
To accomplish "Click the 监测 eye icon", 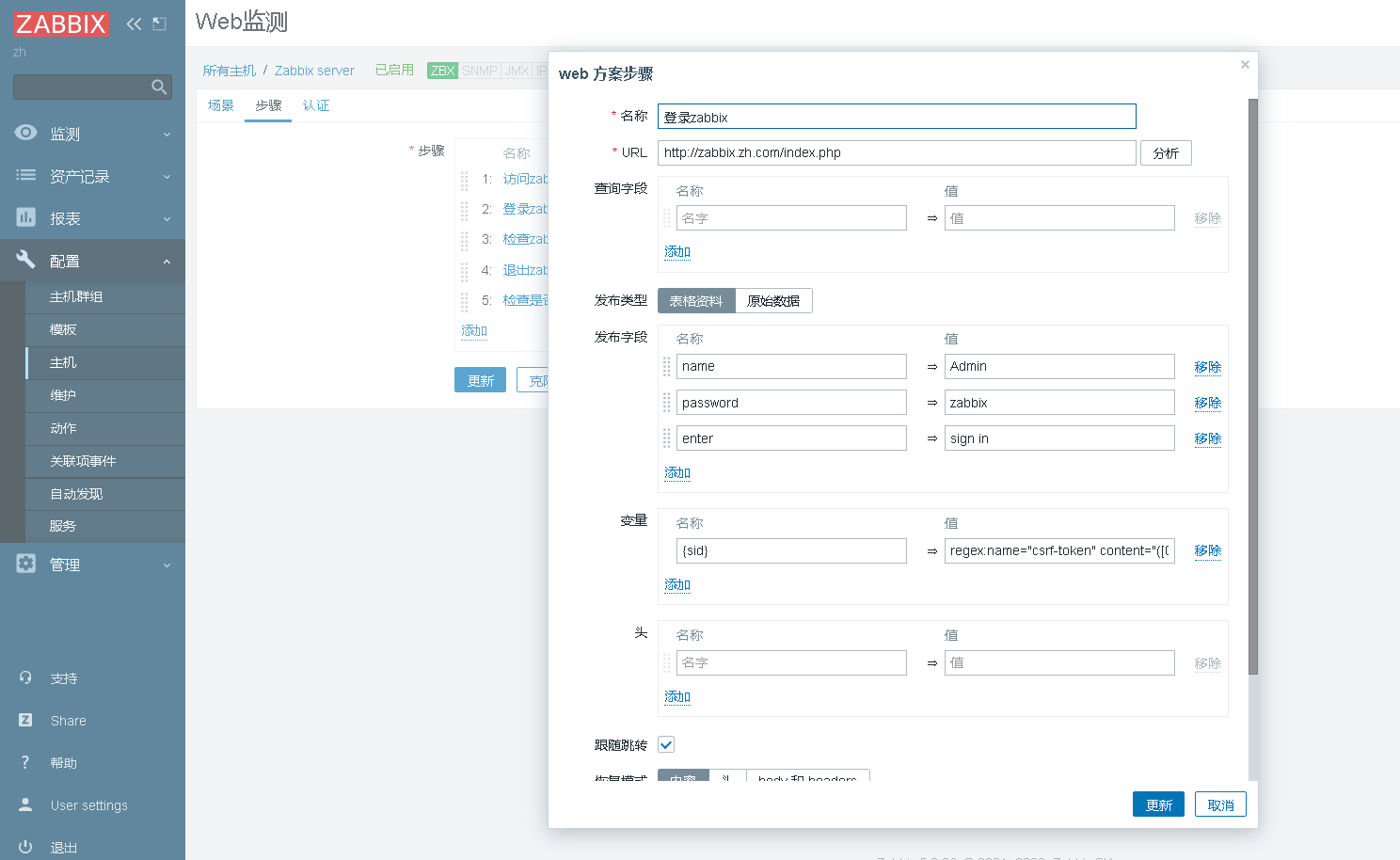I will click(26, 133).
